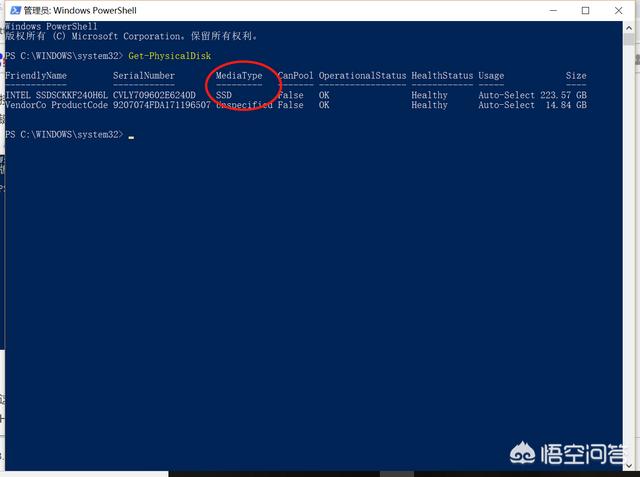Minimize the PowerShell window
Screen dimensions: 640x477
pyautogui.click(x=553, y=11)
